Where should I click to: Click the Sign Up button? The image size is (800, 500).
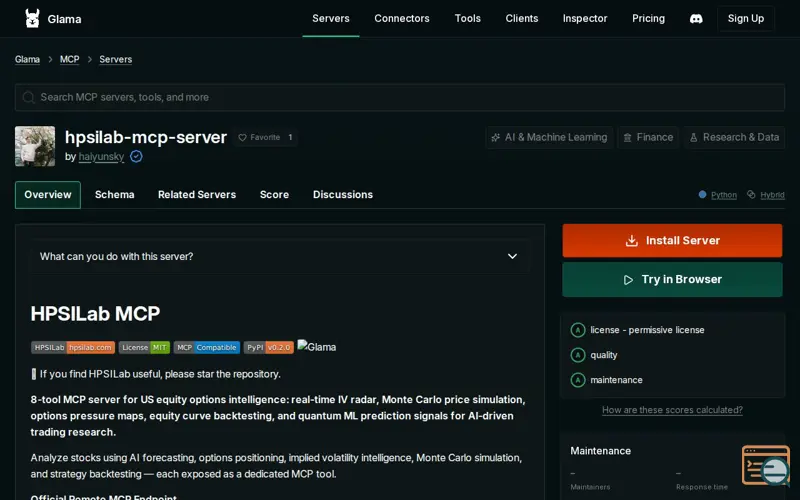pyautogui.click(x=746, y=19)
